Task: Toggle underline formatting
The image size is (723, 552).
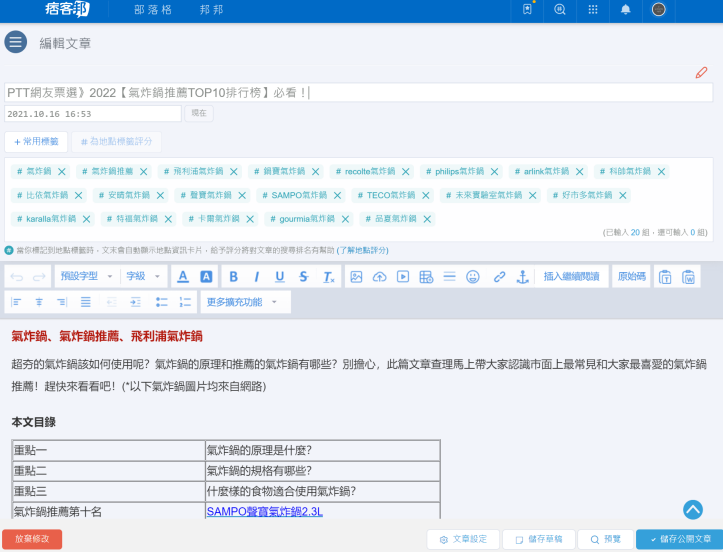Action: pos(280,277)
